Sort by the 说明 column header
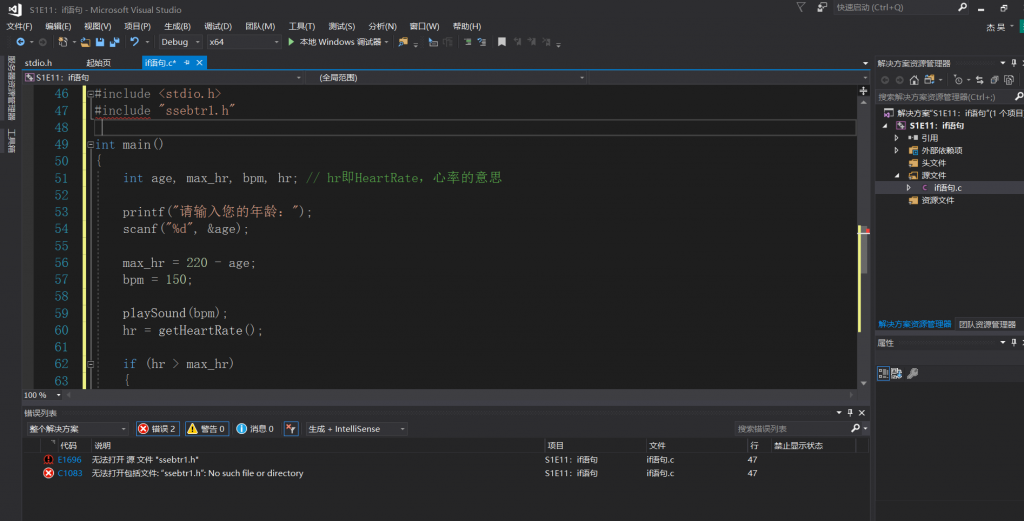The width and height of the screenshot is (1024, 521). (103, 445)
